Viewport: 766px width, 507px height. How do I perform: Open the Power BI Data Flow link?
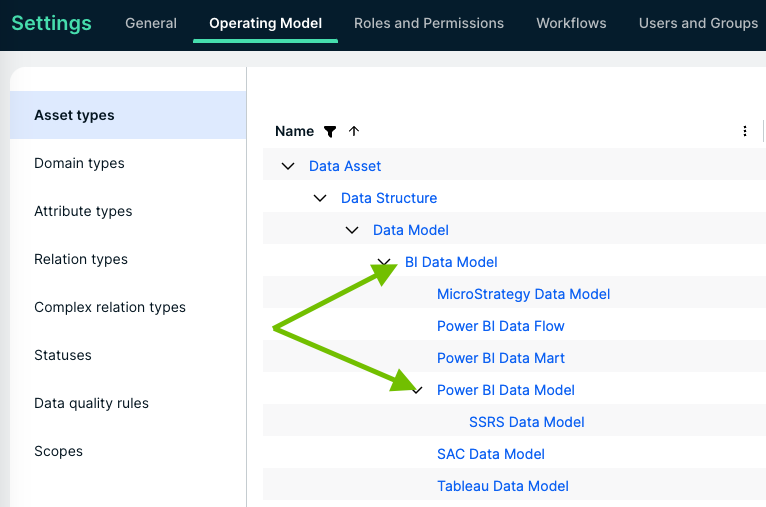coord(500,326)
